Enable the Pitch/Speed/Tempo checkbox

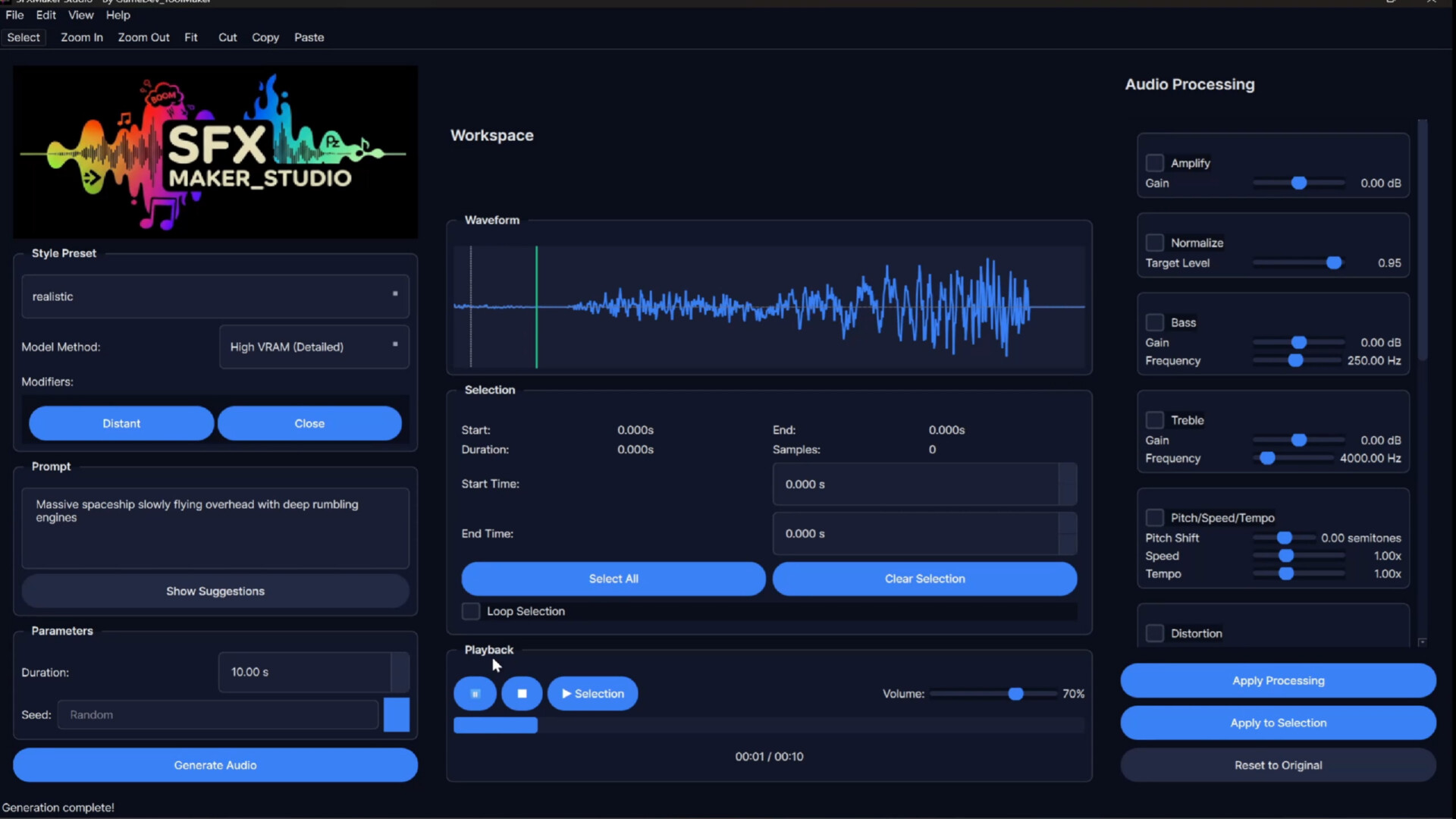point(1155,517)
